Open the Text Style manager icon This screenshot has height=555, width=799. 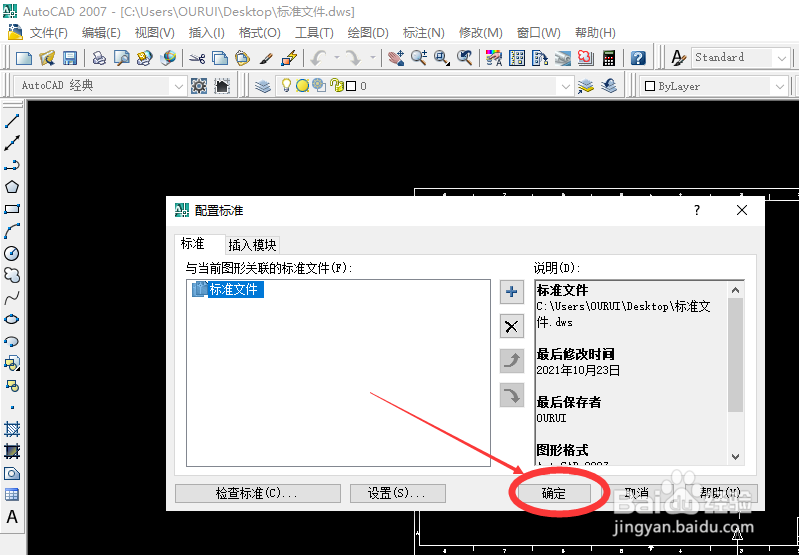click(678, 58)
